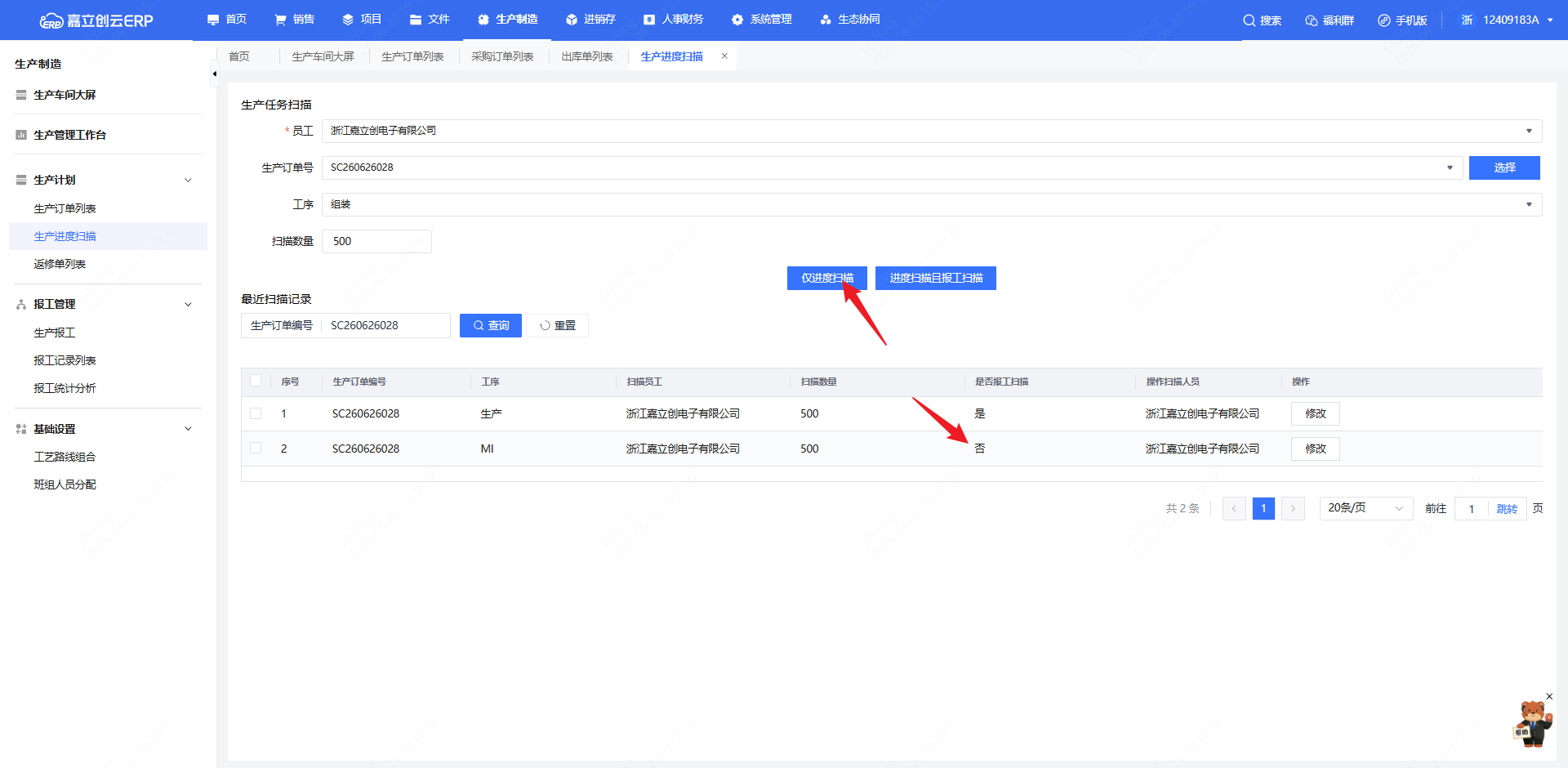
Task: Open the 员工 dropdown
Action: [x=932, y=131]
